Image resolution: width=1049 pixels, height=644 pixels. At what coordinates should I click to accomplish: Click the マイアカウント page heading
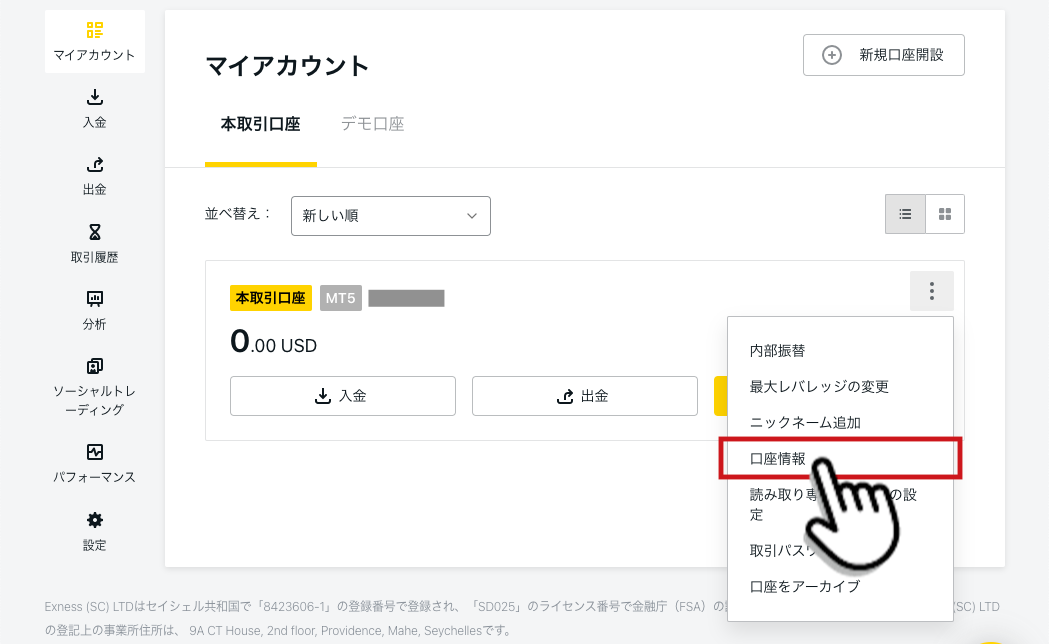click(287, 66)
